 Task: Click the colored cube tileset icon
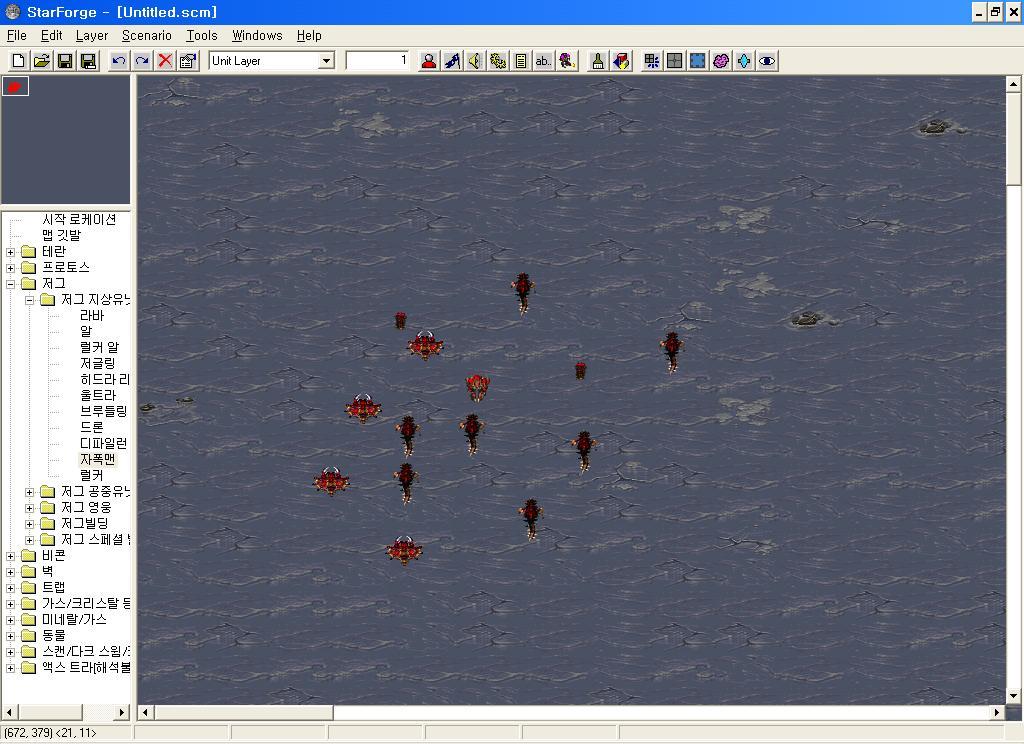point(621,61)
